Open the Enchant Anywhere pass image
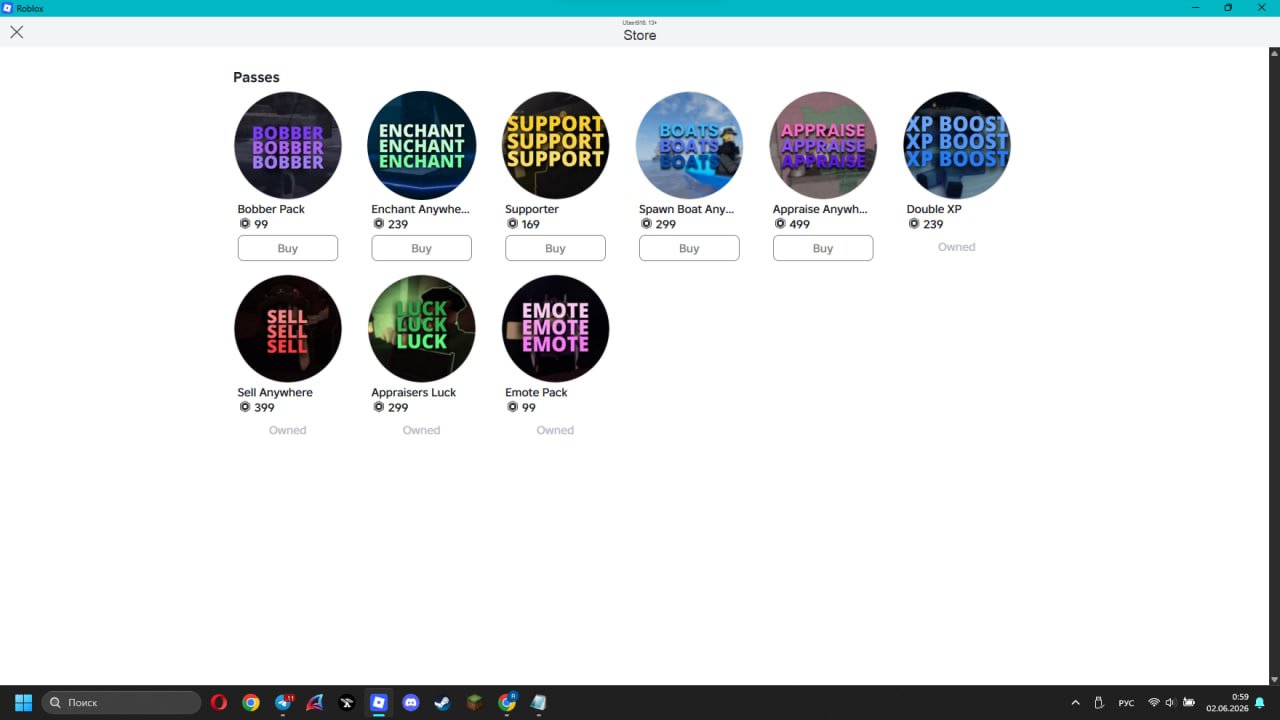This screenshot has width=1280, height=720. coord(421,145)
